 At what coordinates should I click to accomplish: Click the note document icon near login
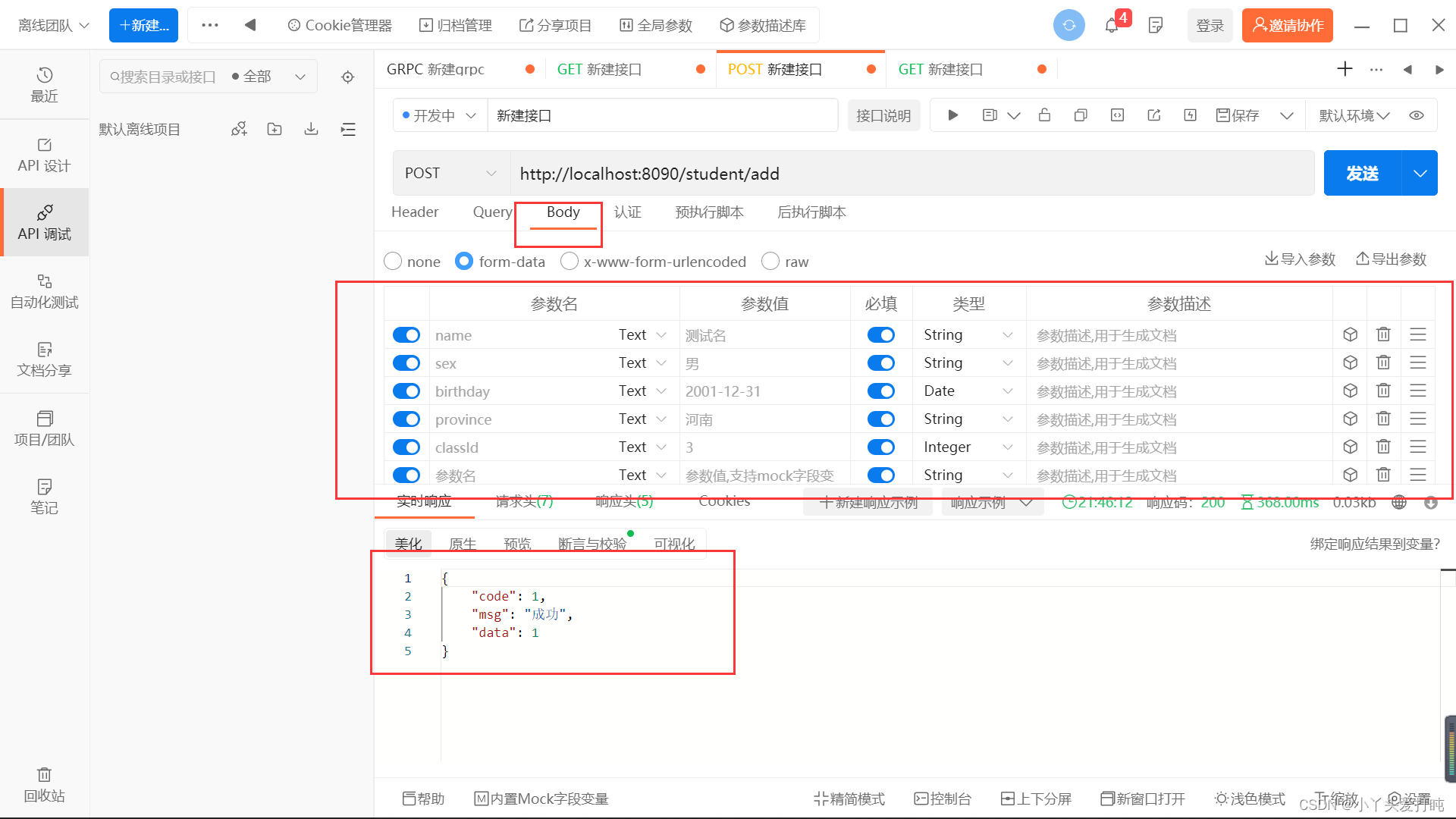tap(1156, 25)
